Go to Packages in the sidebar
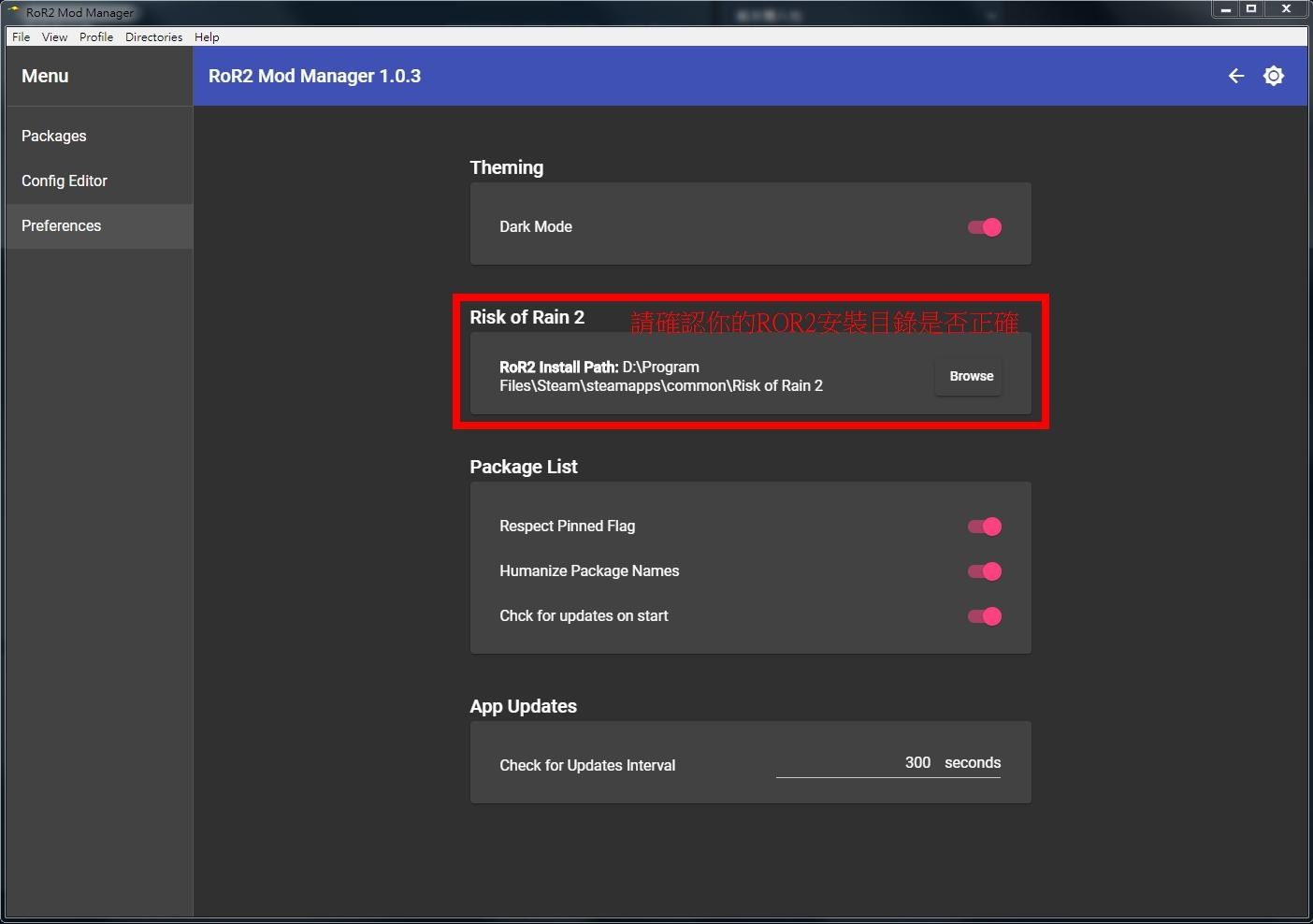The image size is (1313, 924). [54, 137]
